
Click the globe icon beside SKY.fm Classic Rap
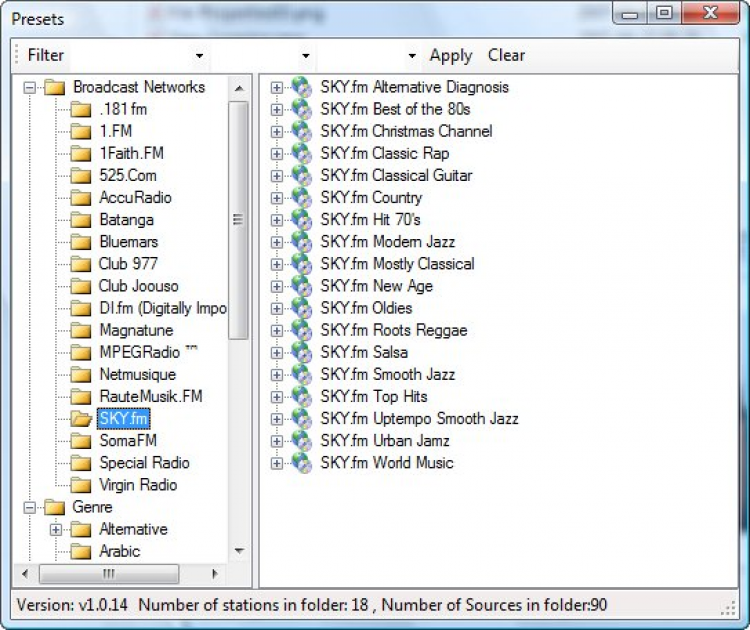[x=302, y=153]
